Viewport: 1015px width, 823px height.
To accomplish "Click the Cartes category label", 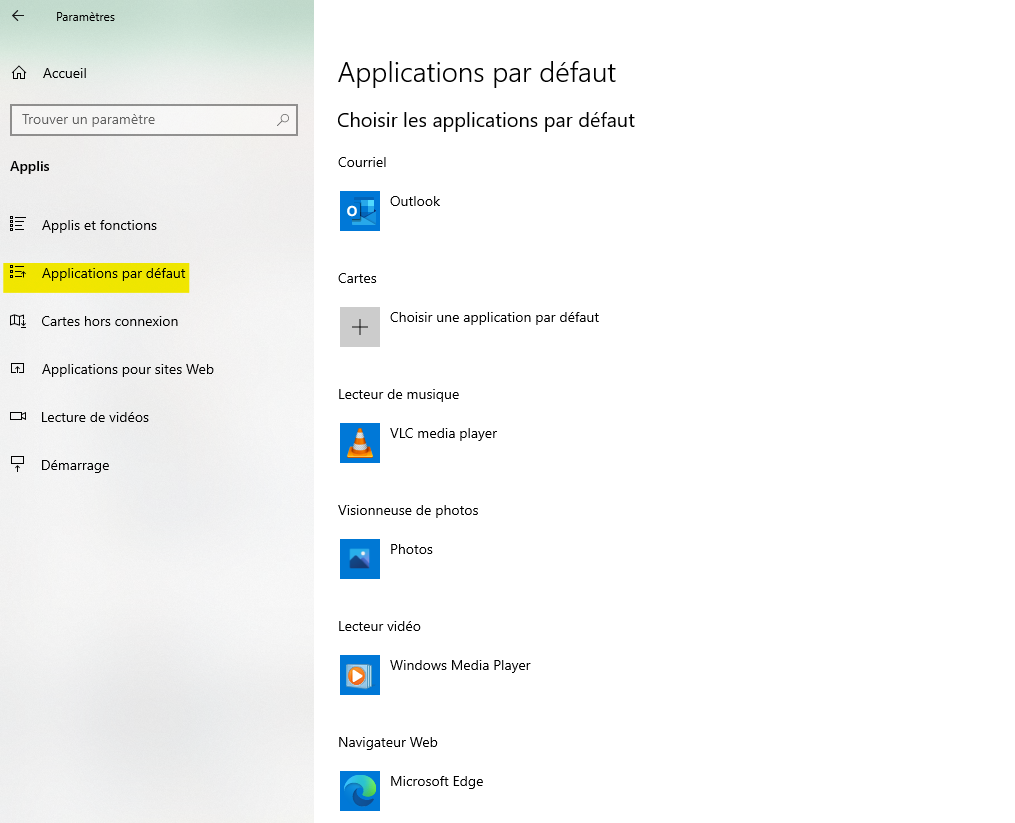I will coord(357,278).
